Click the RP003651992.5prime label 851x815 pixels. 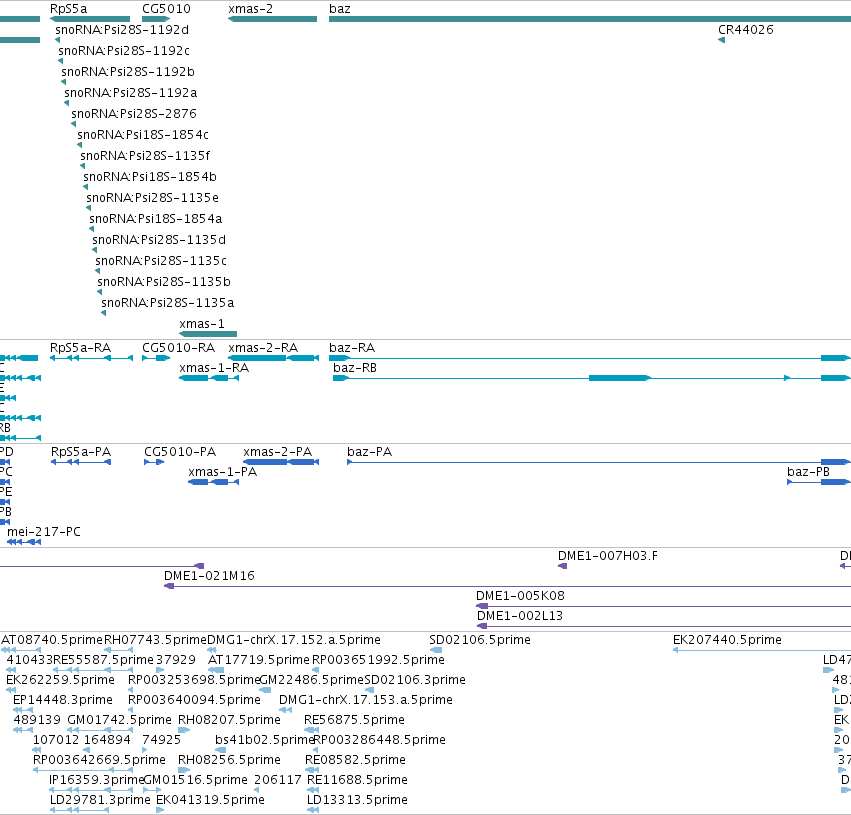click(378, 660)
